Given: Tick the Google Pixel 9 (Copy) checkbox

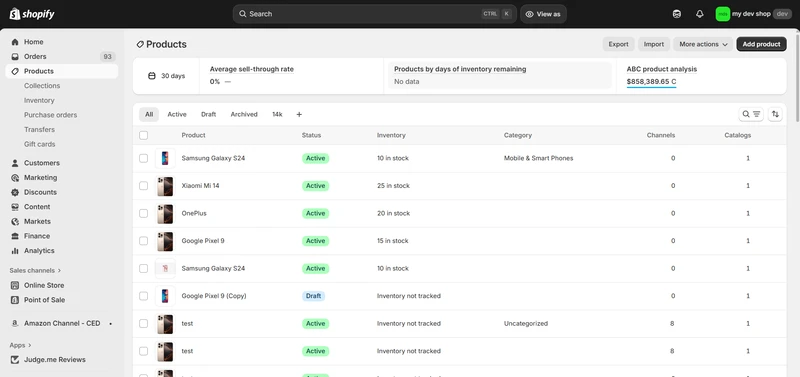Looking at the screenshot, I should tap(143, 296).
